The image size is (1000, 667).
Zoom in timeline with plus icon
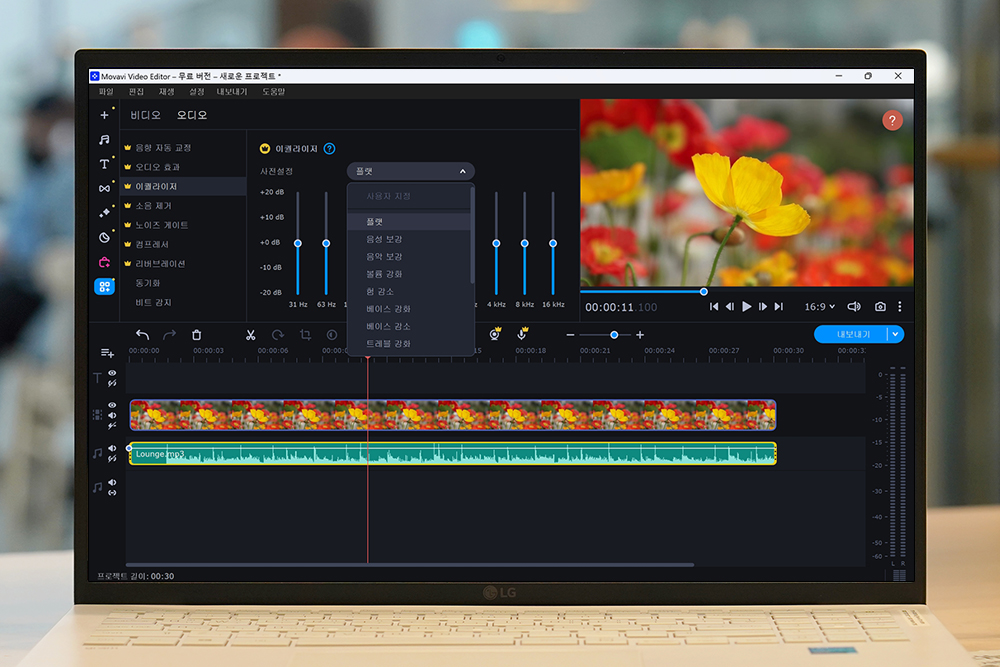(x=640, y=335)
